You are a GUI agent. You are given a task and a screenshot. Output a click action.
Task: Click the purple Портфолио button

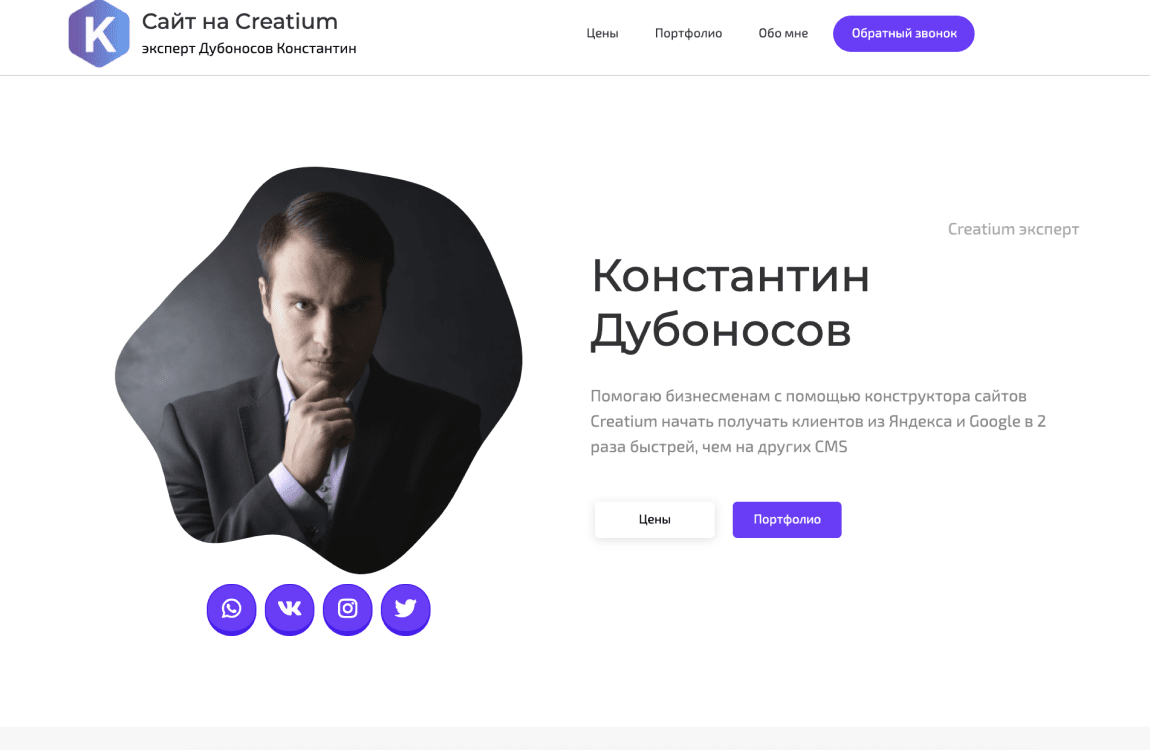tap(786, 520)
